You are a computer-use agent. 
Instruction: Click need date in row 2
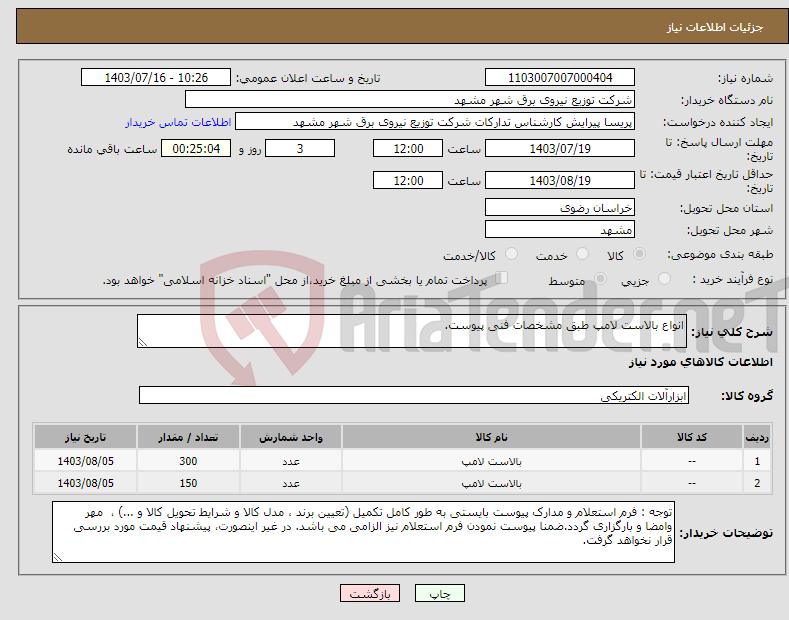(x=85, y=483)
